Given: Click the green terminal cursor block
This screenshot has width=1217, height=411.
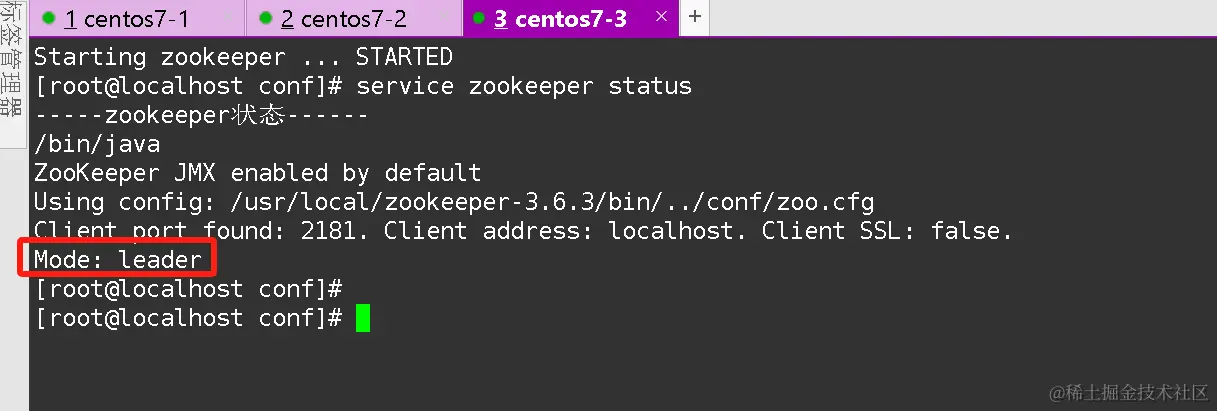Looking at the screenshot, I should point(362,319).
